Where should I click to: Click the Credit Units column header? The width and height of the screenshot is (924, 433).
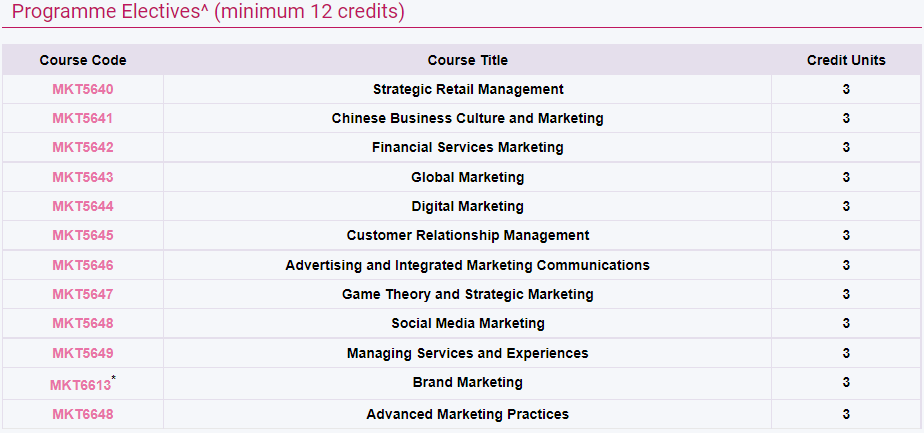(846, 60)
